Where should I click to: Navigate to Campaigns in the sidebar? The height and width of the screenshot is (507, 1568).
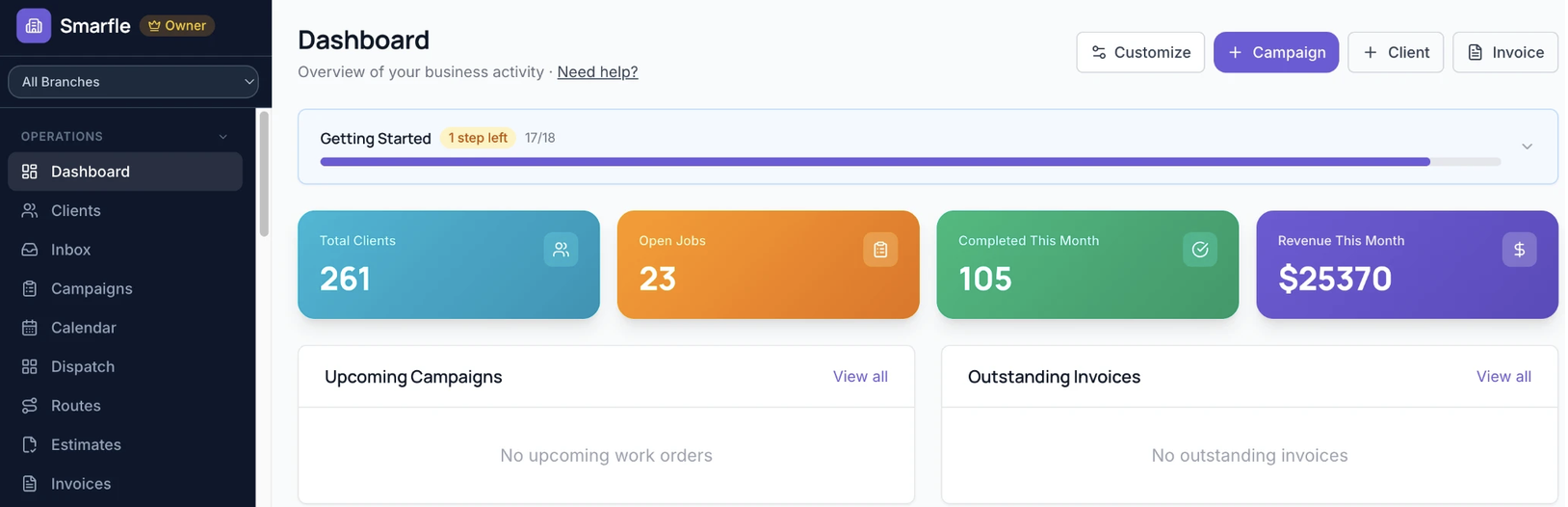click(125, 288)
